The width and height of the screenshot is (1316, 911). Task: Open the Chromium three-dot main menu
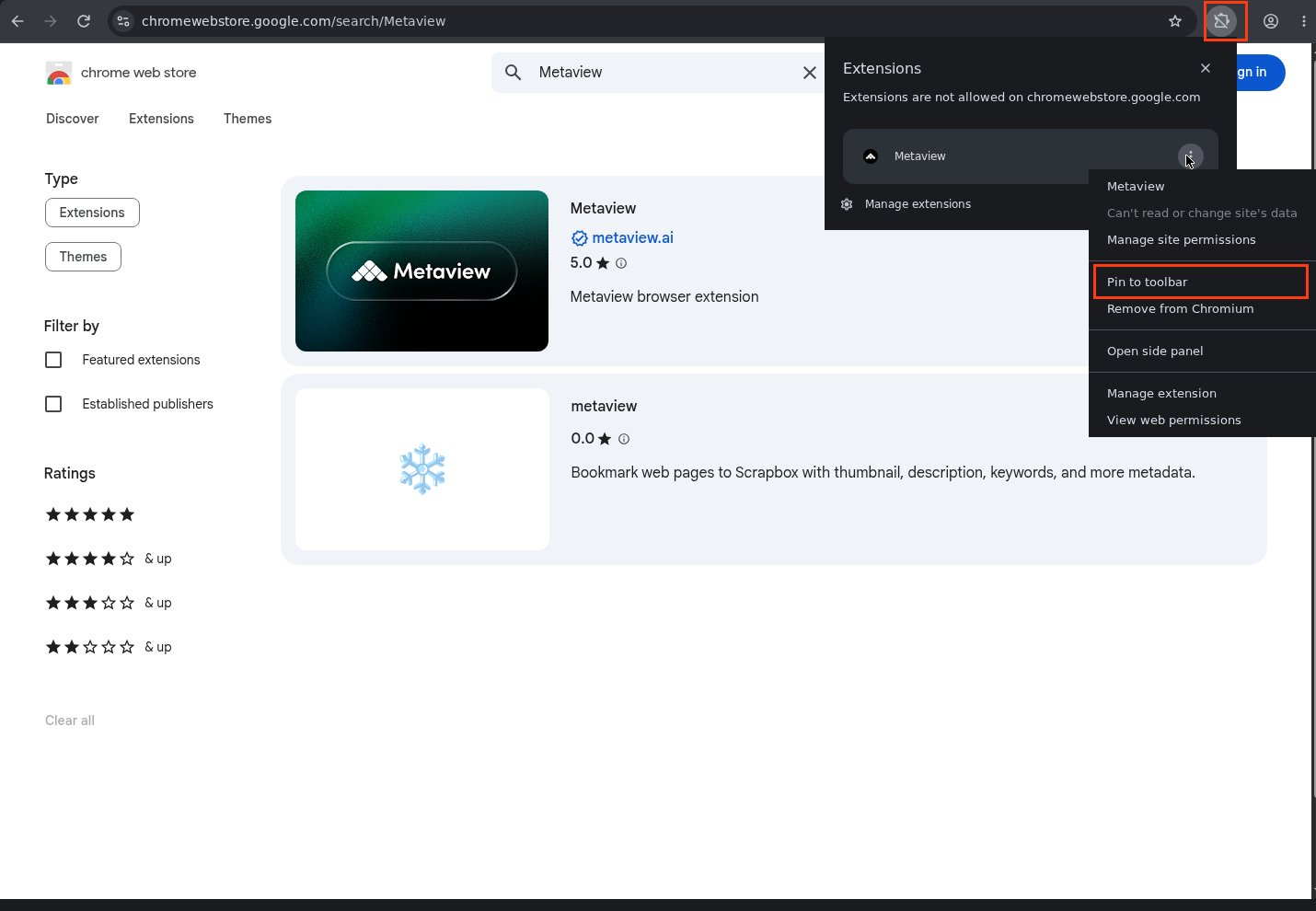[x=1303, y=21]
